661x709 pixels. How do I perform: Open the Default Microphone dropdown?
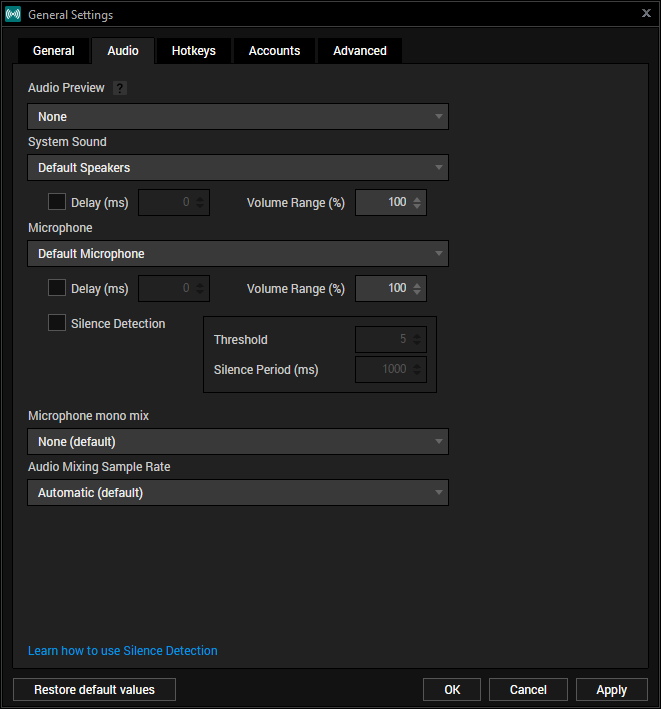pos(238,254)
